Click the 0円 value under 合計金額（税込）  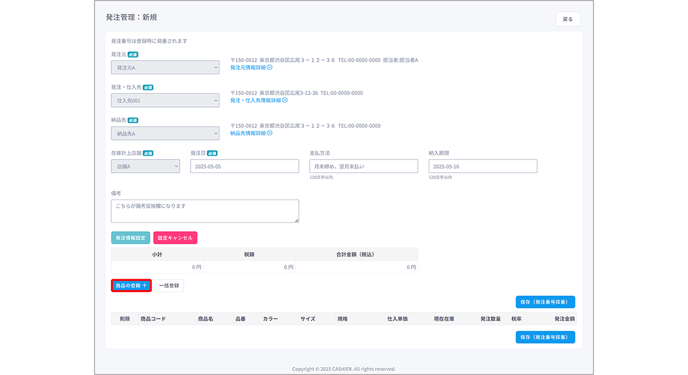[411, 267]
